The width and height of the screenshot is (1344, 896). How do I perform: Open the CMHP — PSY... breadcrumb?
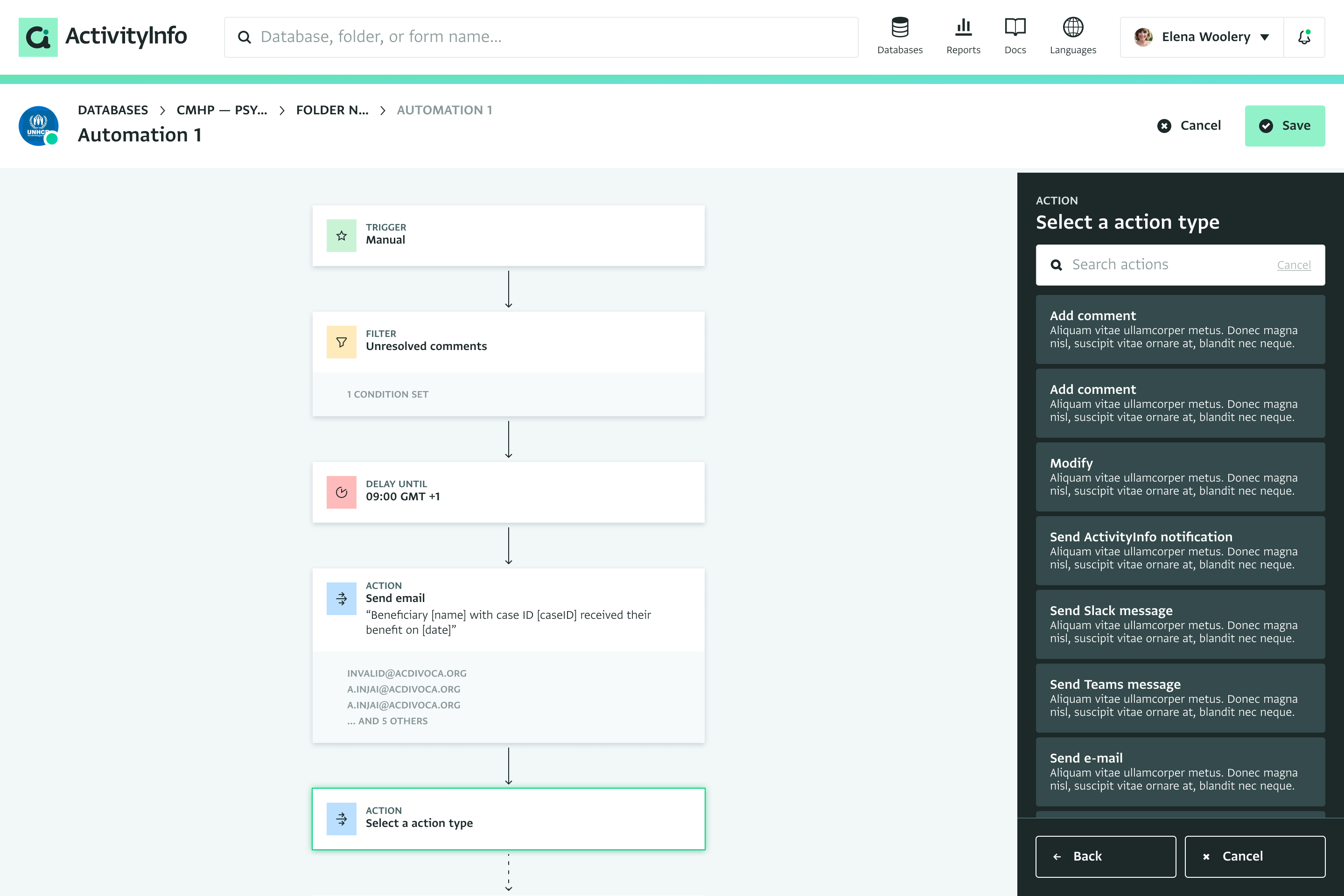[x=222, y=110]
